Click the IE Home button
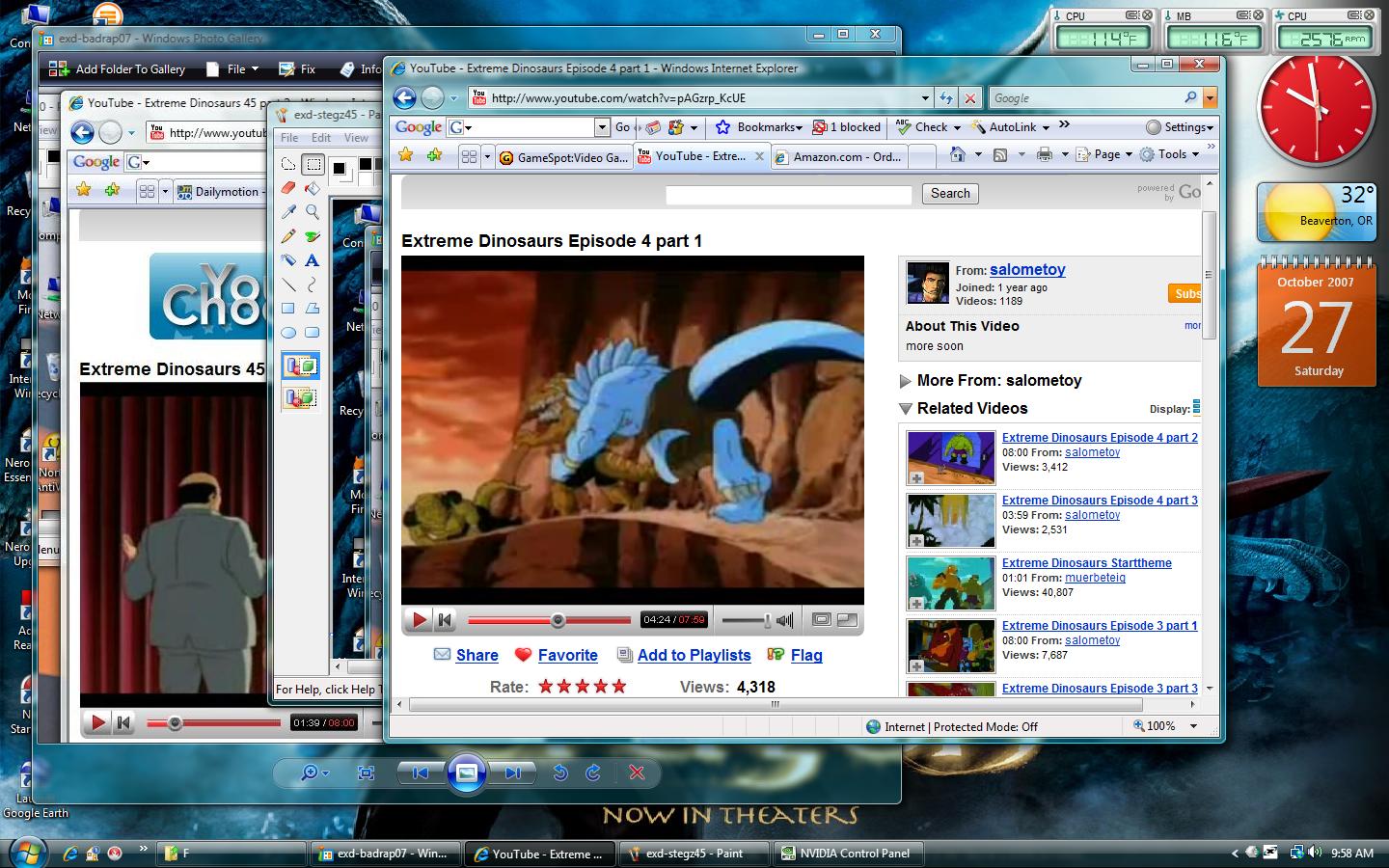 [957, 154]
